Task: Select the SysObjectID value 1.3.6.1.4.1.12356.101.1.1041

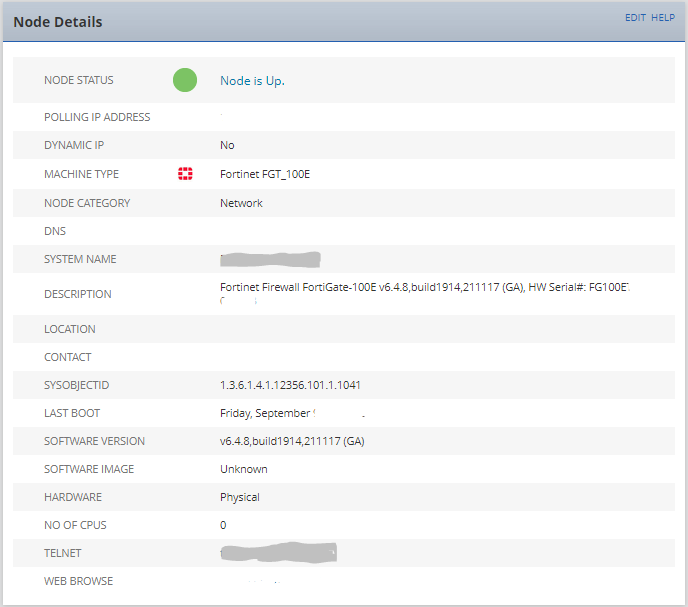Action: point(290,385)
